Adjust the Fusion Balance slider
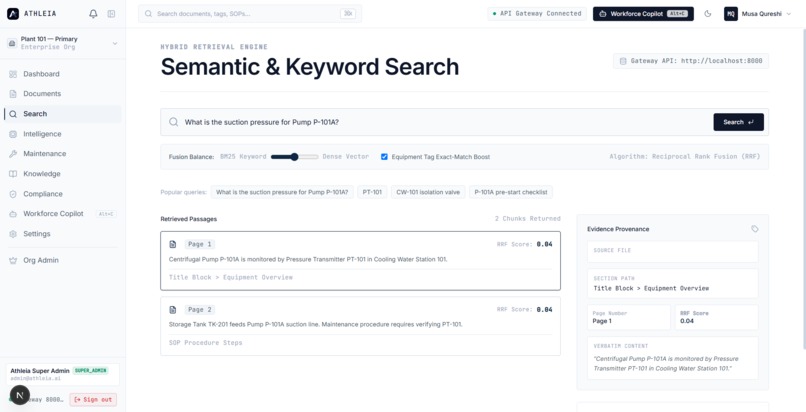 [295, 157]
